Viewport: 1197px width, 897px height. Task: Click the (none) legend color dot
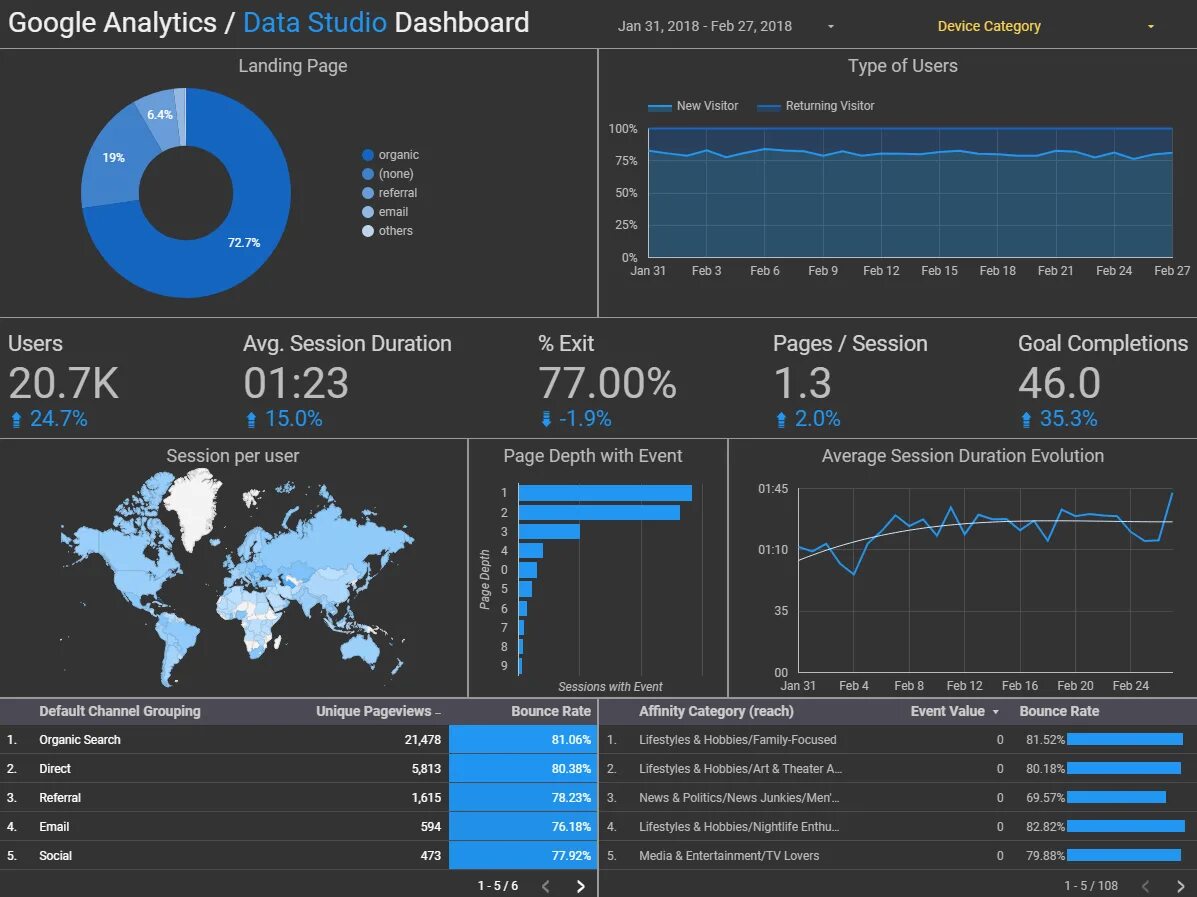(x=368, y=174)
